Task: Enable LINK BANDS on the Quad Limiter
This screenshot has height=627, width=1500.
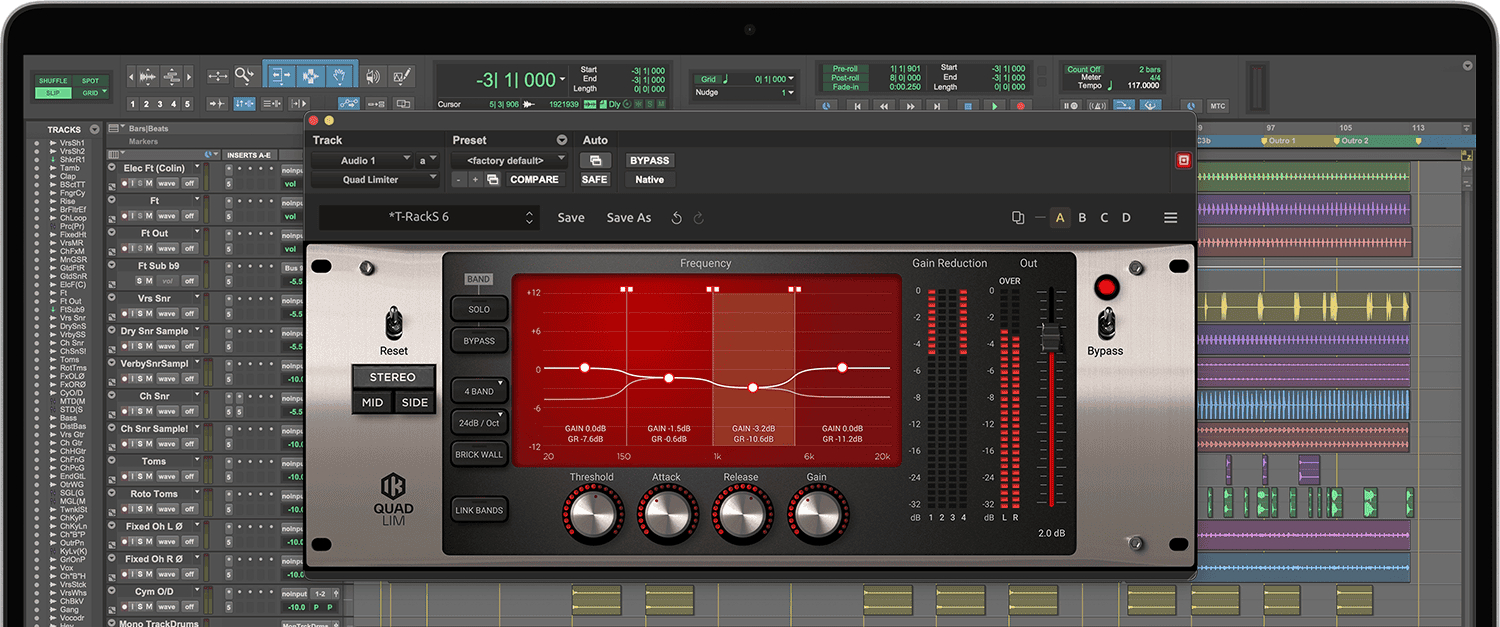Action: tap(479, 509)
